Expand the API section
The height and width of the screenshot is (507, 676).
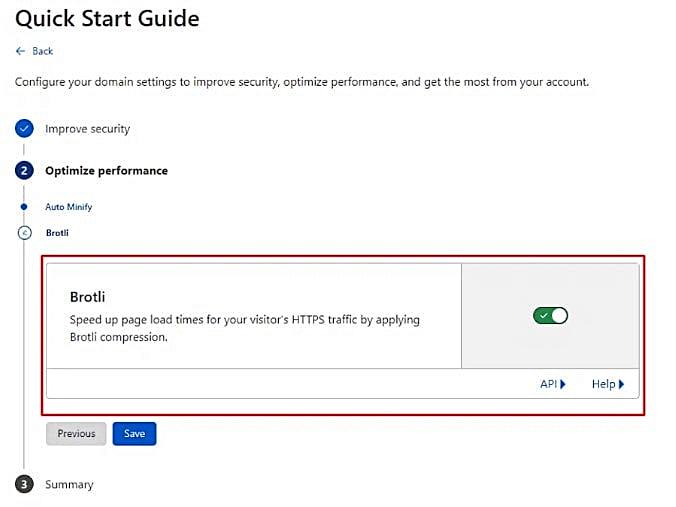coord(553,384)
